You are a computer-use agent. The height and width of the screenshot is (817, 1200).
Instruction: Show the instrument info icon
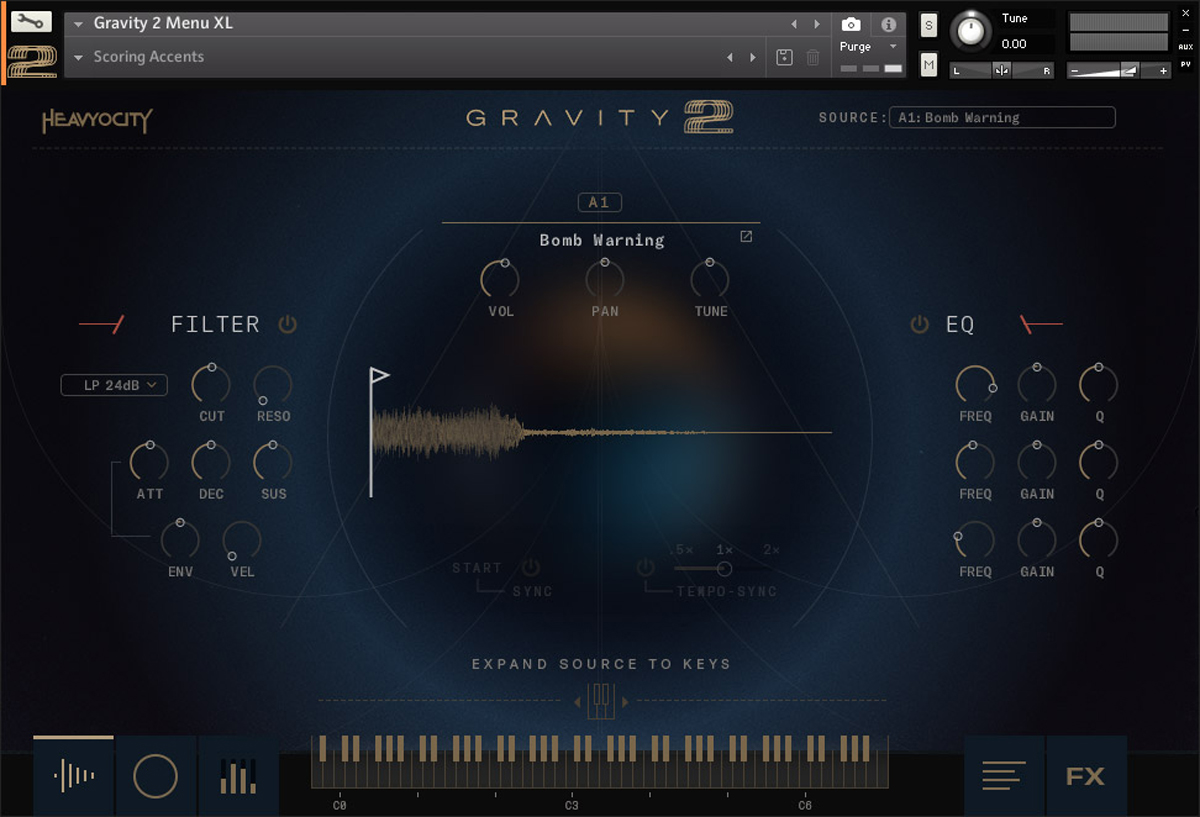(x=888, y=24)
